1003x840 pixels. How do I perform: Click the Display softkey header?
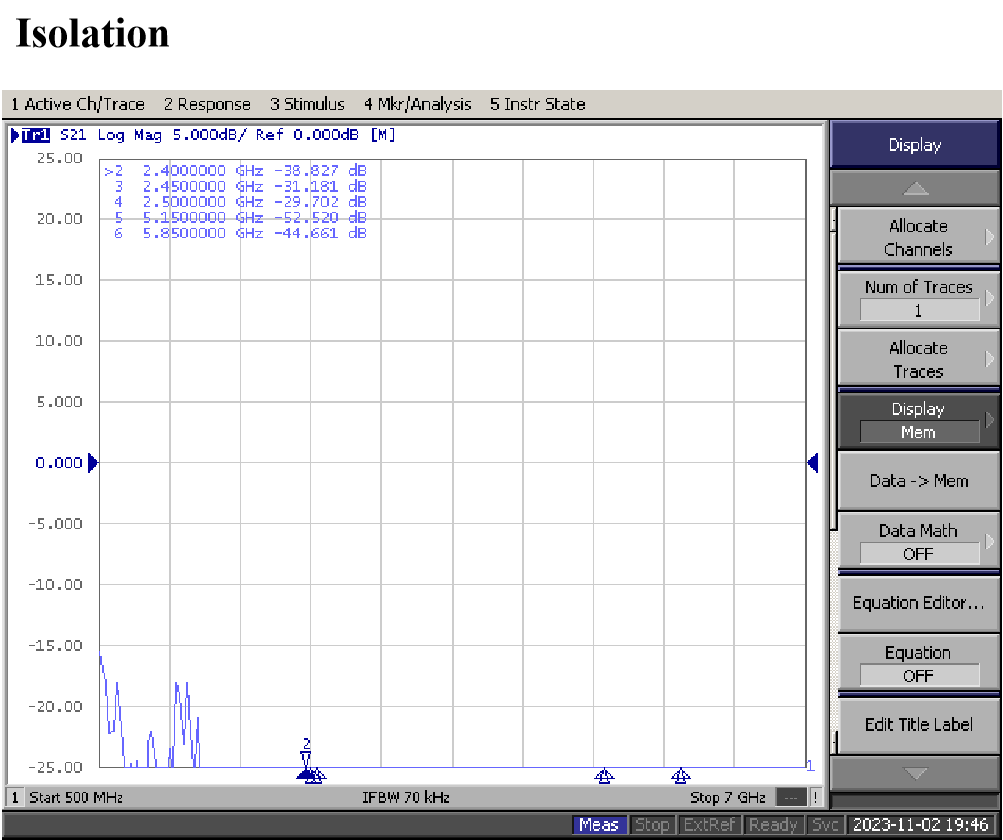[915, 145]
